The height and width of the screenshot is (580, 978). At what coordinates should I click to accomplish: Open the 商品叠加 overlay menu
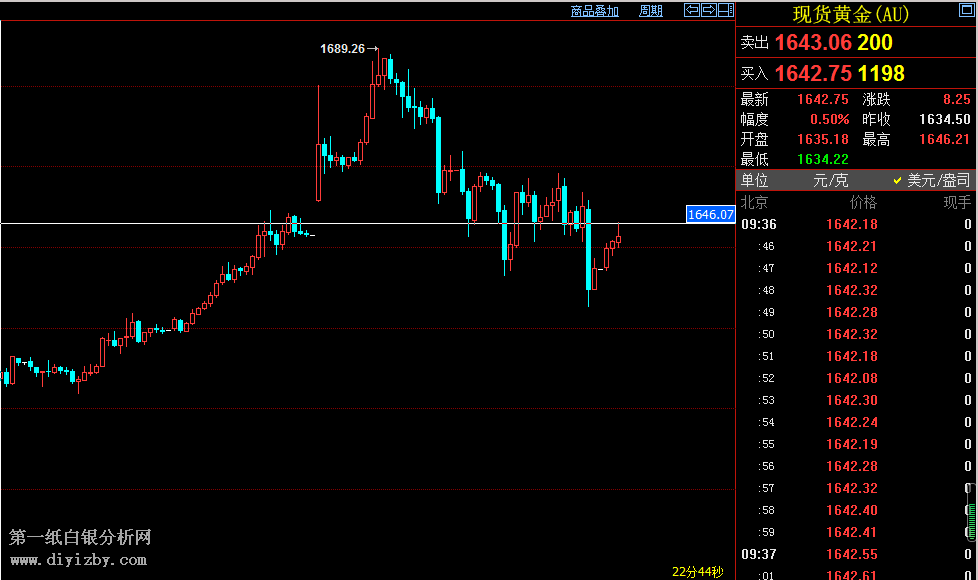tap(594, 11)
